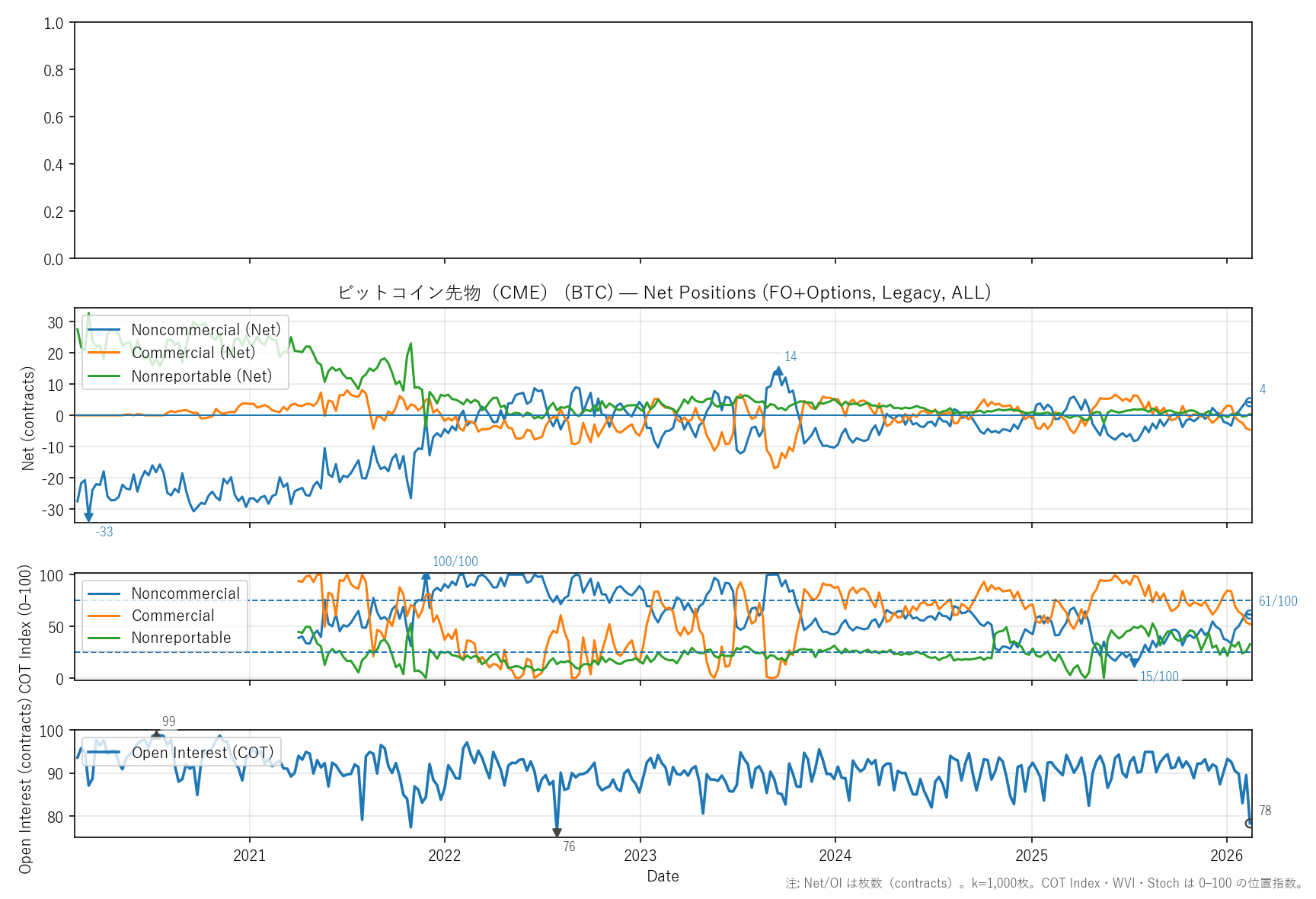1316x899 pixels.
Task: Click the end circle marker in Net Positions
Action: [x=1249, y=402]
